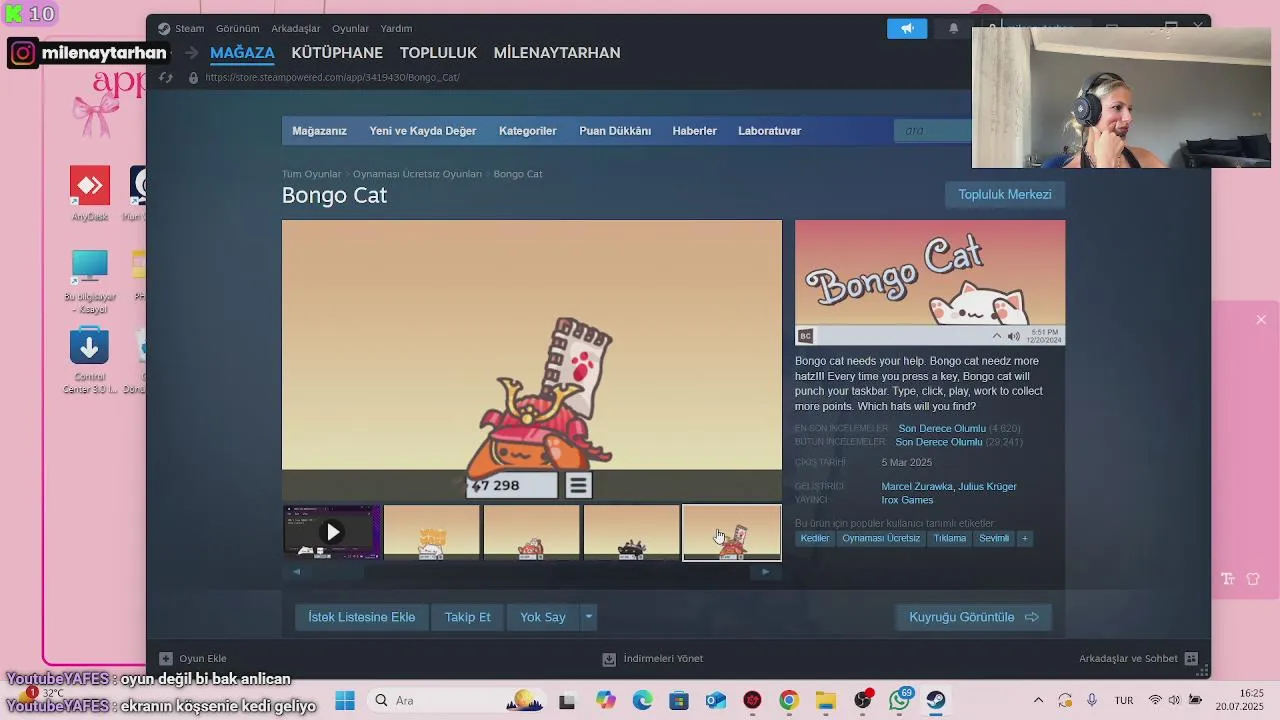
Task: Click Kuyruğu Görüntüle button
Action: (x=973, y=617)
